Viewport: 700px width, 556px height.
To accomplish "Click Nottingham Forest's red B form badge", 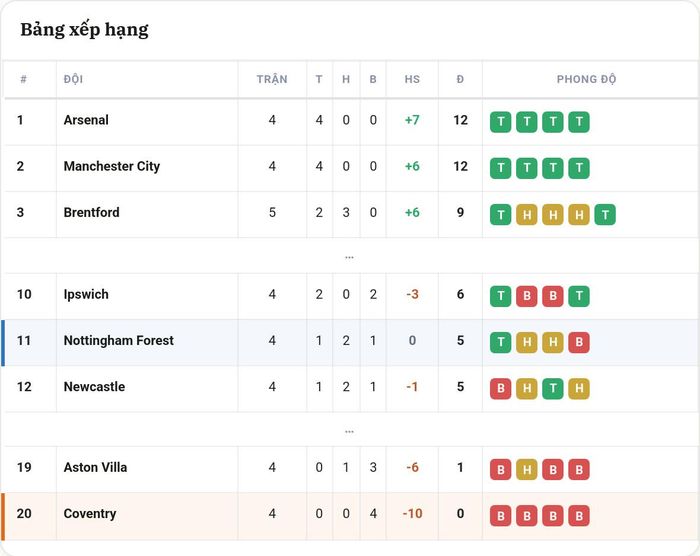I will tap(579, 343).
